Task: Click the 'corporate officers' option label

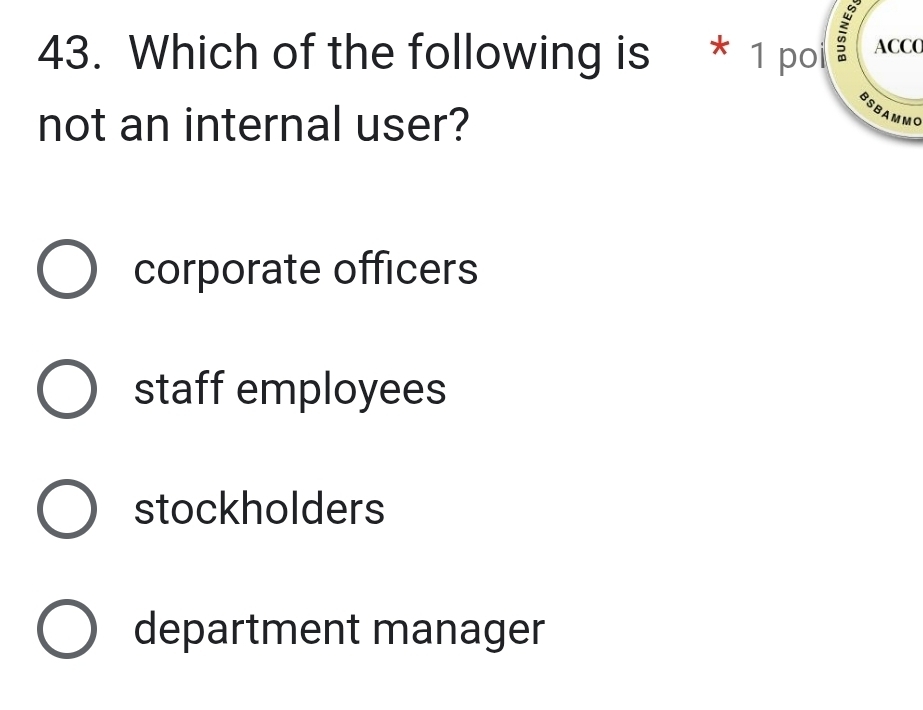Action: (x=306, y=270)
